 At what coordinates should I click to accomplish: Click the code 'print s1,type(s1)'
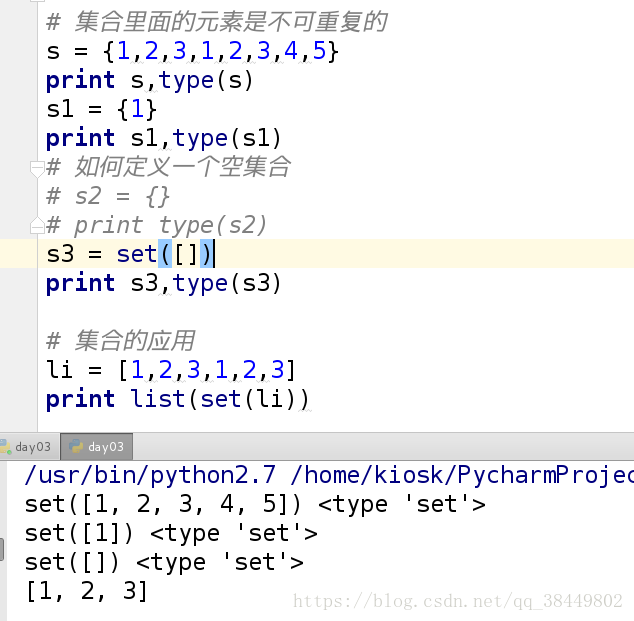163,138
